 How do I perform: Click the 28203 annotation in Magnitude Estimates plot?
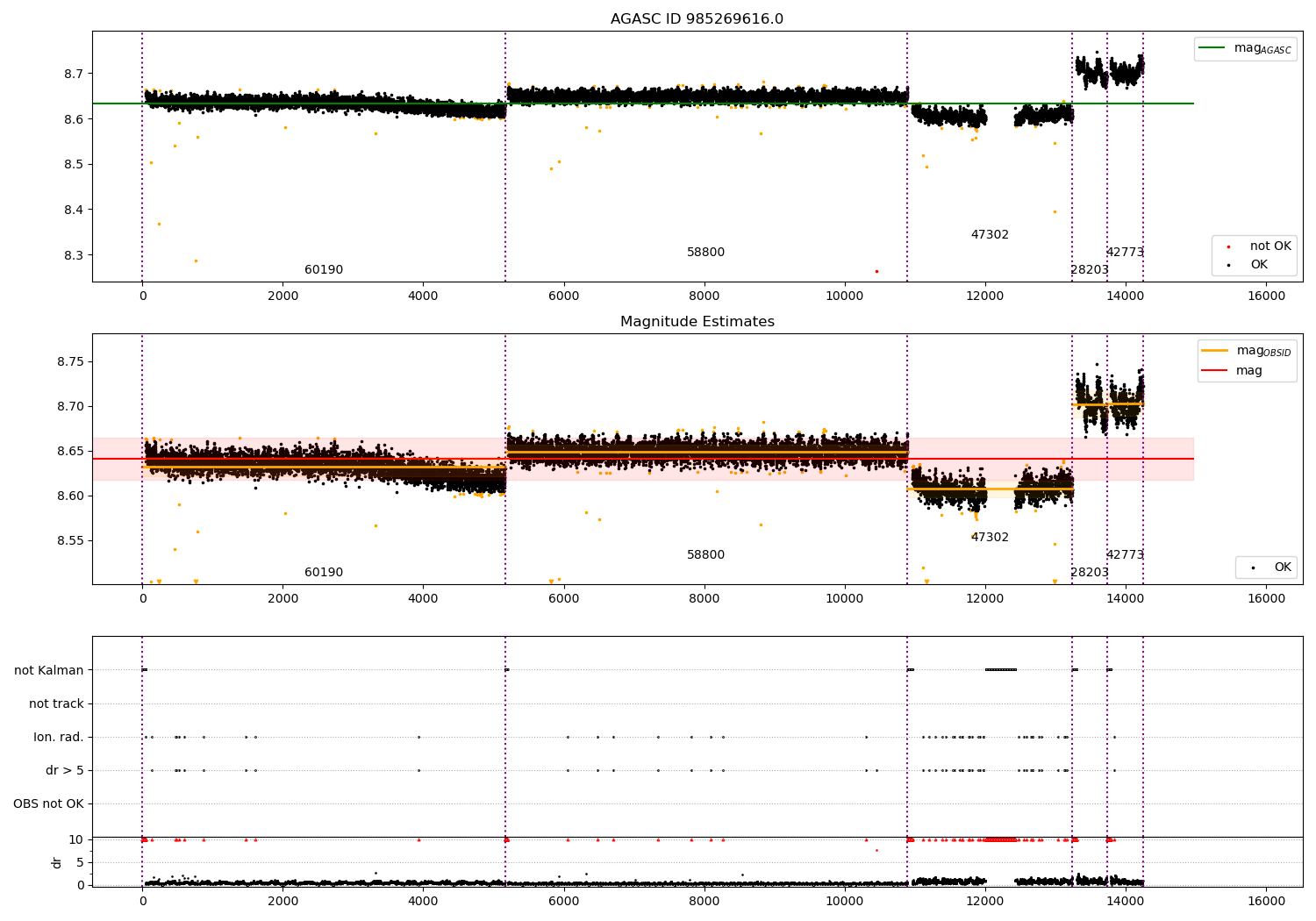1090,573
